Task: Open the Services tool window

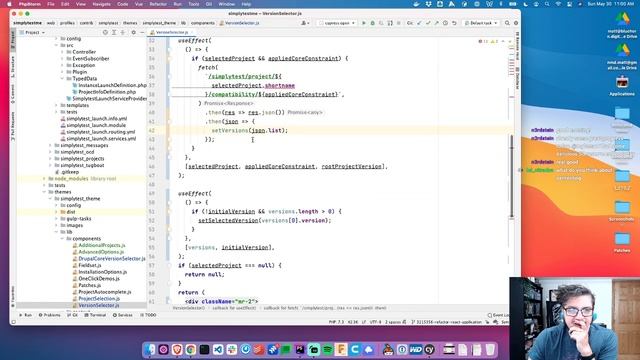Action: [x=122, y=315]
